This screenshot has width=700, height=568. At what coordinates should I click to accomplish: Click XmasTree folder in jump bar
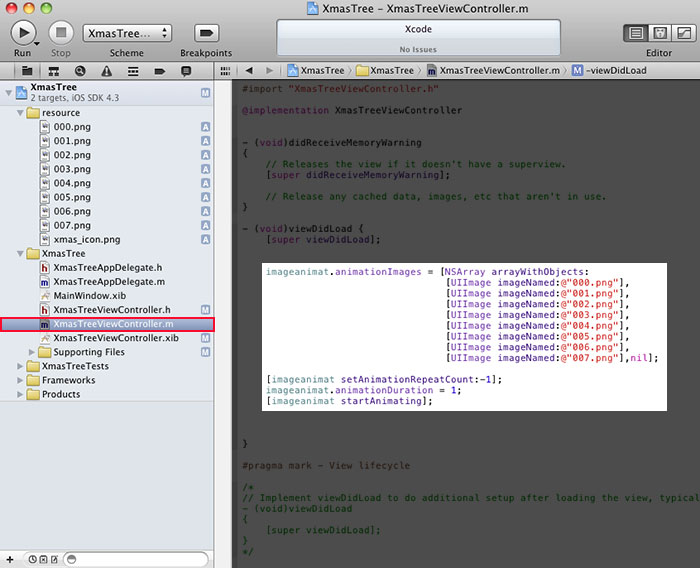(x=386, y=70)
